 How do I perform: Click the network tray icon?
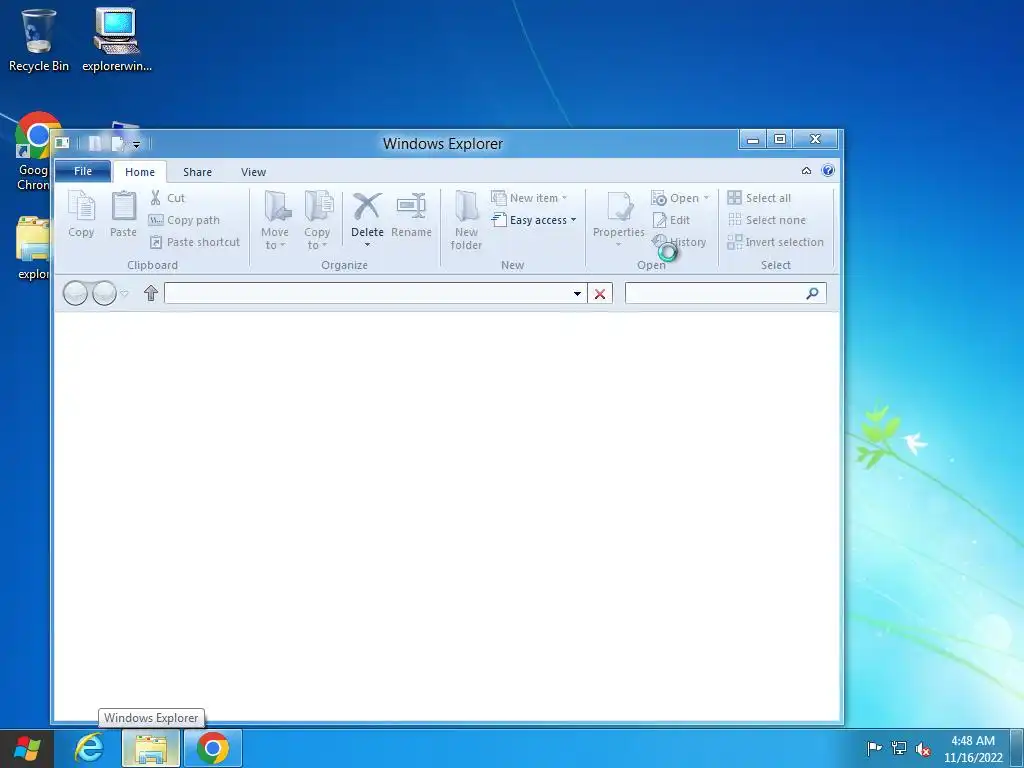coord(899,748)
